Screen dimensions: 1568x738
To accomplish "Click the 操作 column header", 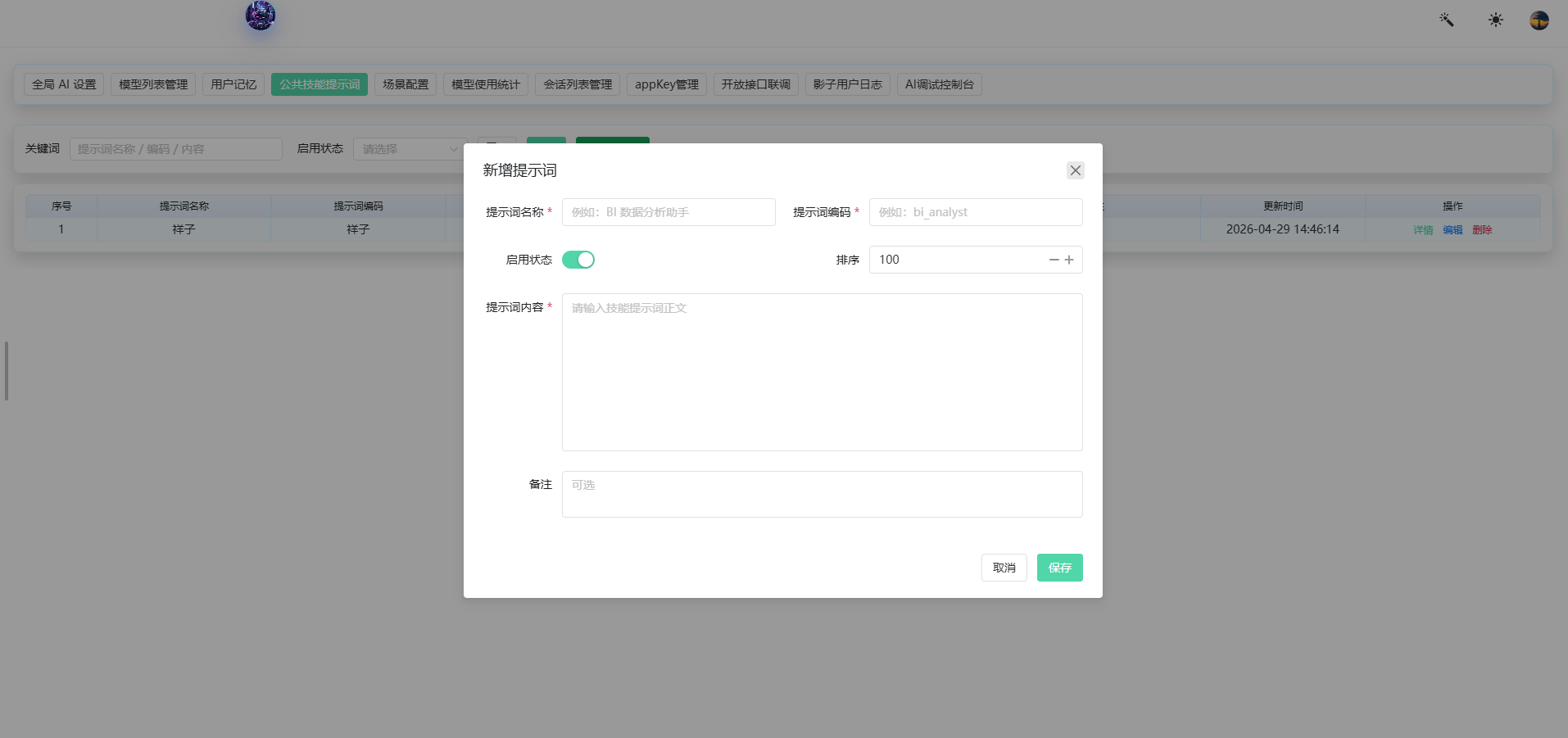I will click(x=1452, y=206).
